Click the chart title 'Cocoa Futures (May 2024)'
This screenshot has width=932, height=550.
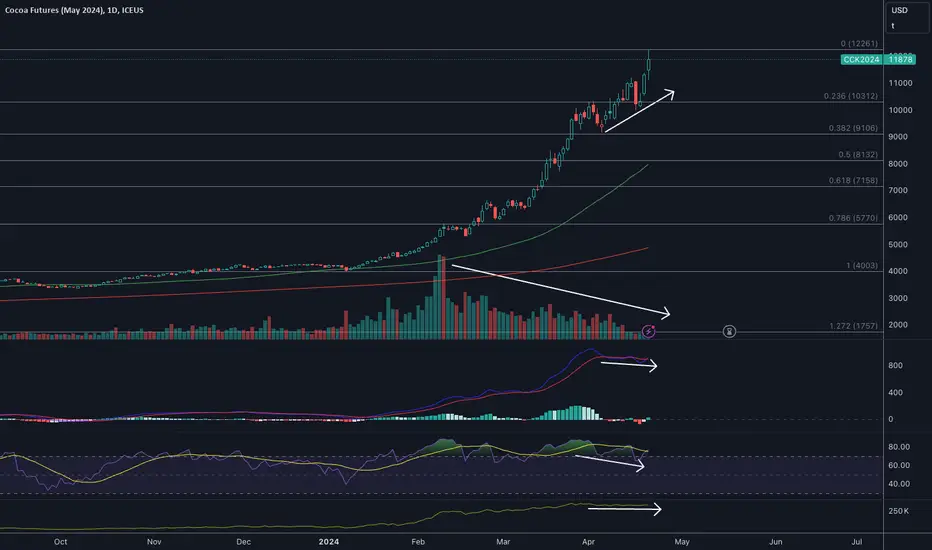coord(54,10)
